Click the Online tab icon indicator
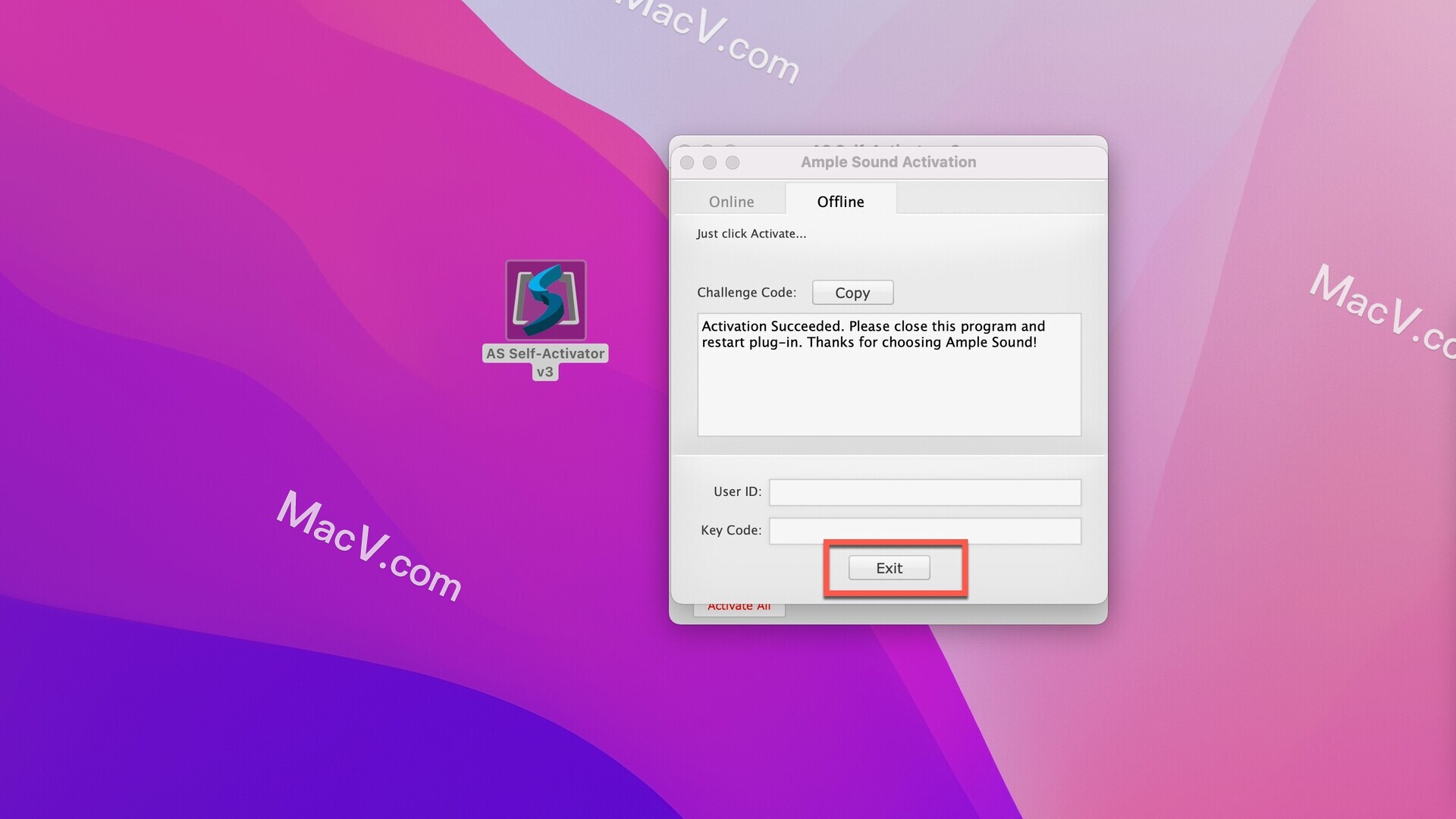Screen dimensions: 1456x819 pyautogui.click(x=732, y=201)
